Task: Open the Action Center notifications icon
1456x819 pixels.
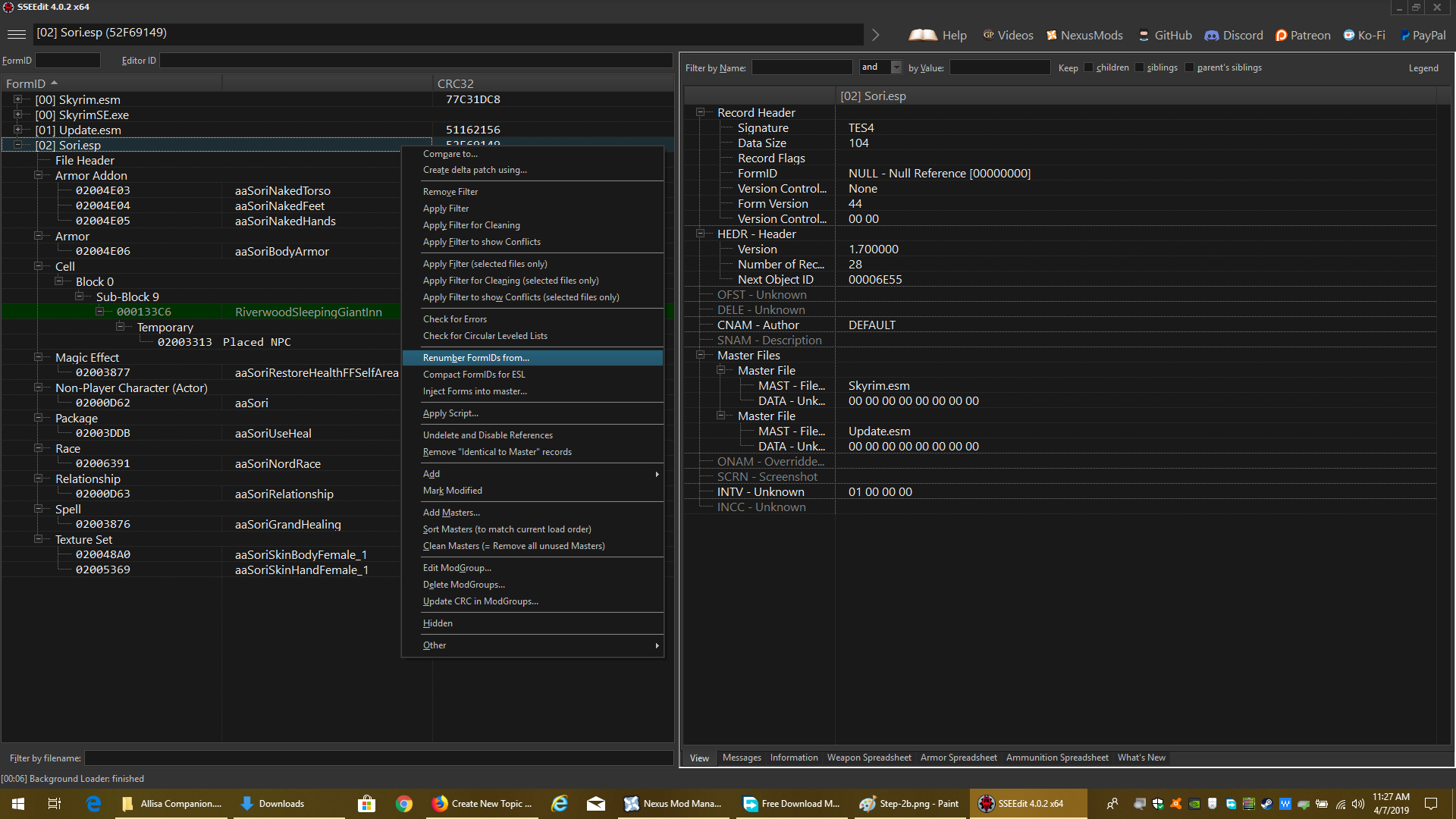Action: pos(1431,804)
